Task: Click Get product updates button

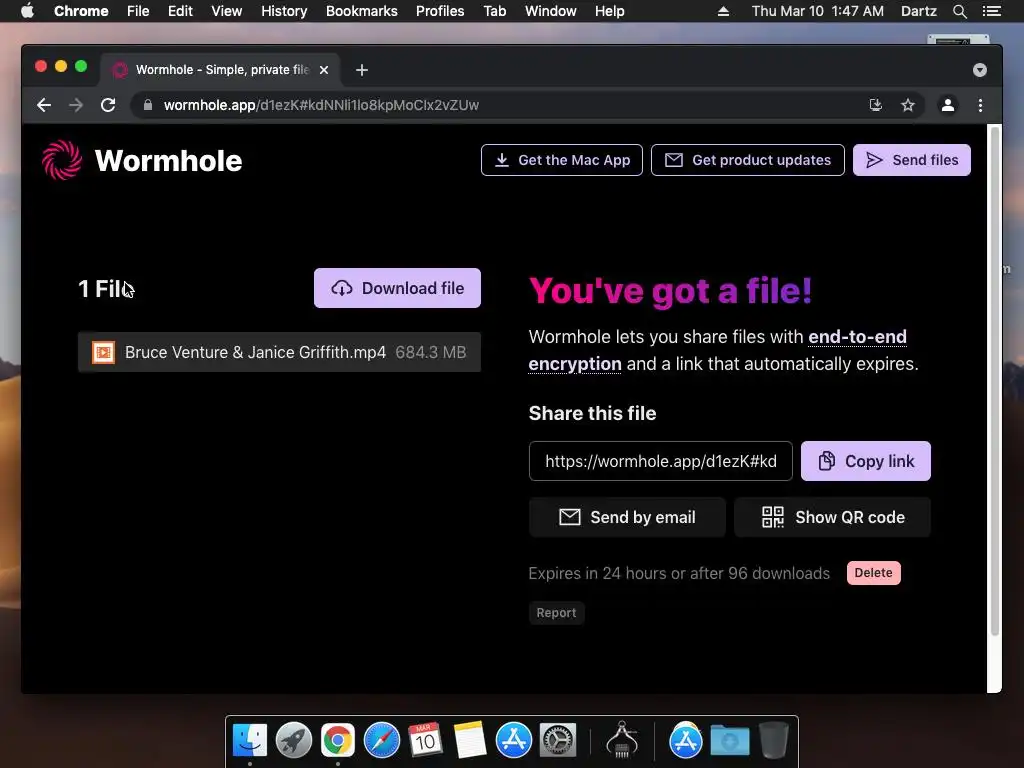Action: point(748,160)
